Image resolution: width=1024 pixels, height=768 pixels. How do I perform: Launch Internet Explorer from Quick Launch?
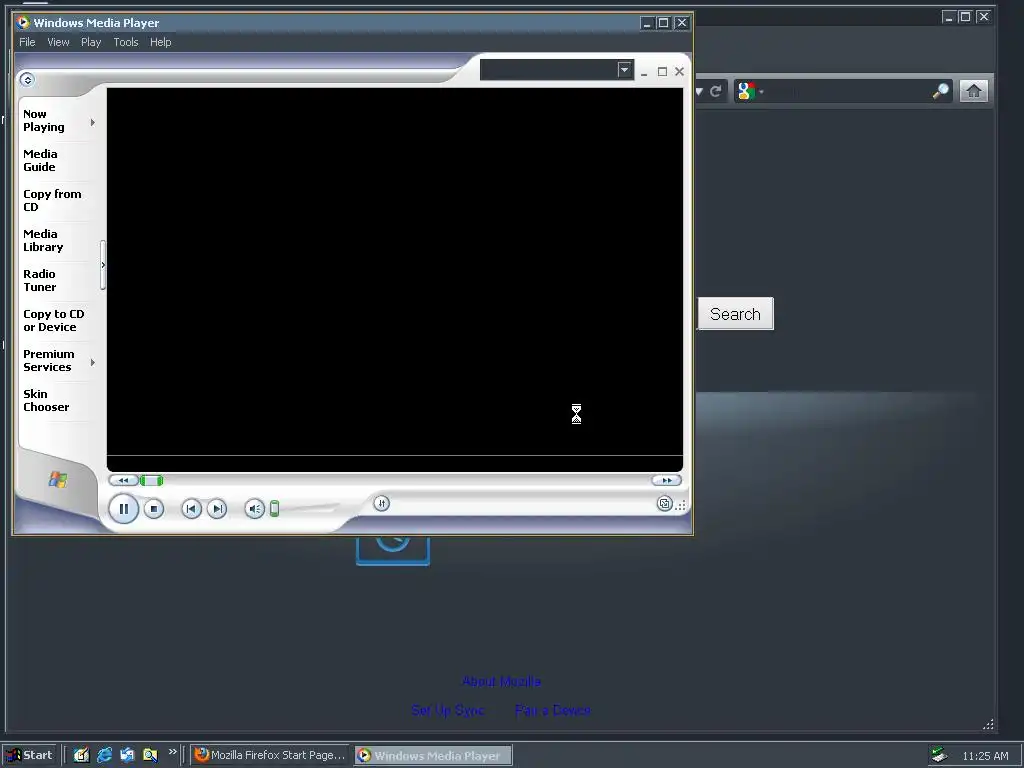click(104, 755)
